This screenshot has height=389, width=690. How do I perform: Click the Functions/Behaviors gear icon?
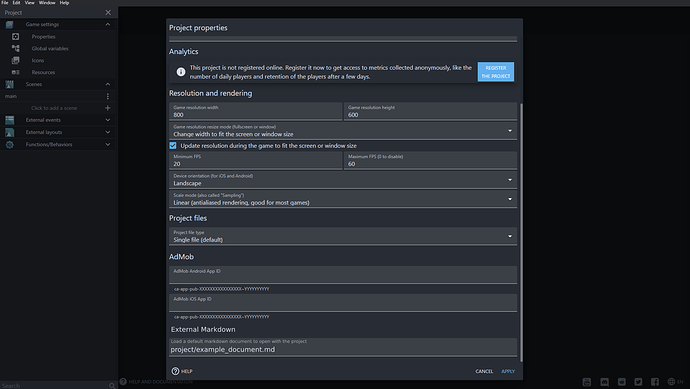[x=9, y=144]
